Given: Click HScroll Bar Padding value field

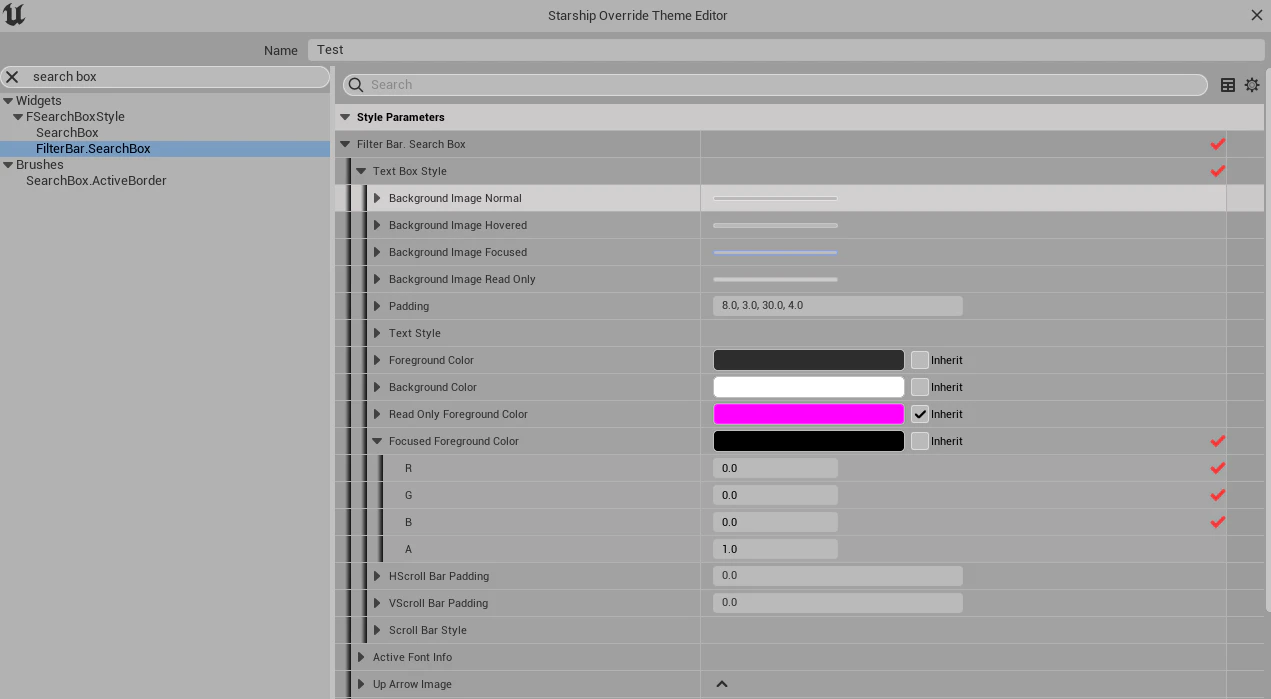Looking at the screenshot, I should [838, 576].
